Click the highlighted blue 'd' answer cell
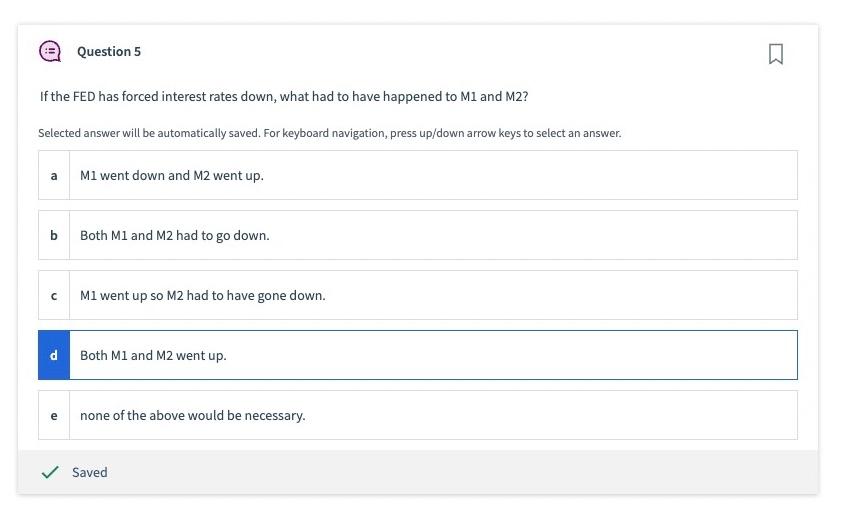 (x=54, y=355)
